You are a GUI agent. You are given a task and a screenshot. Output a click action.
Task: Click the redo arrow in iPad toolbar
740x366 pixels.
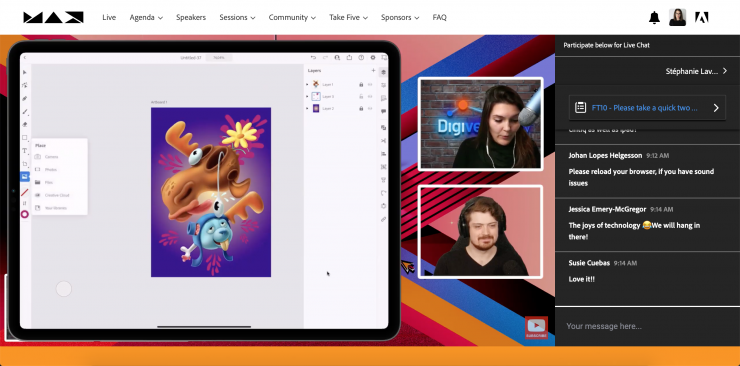point(325,58)
